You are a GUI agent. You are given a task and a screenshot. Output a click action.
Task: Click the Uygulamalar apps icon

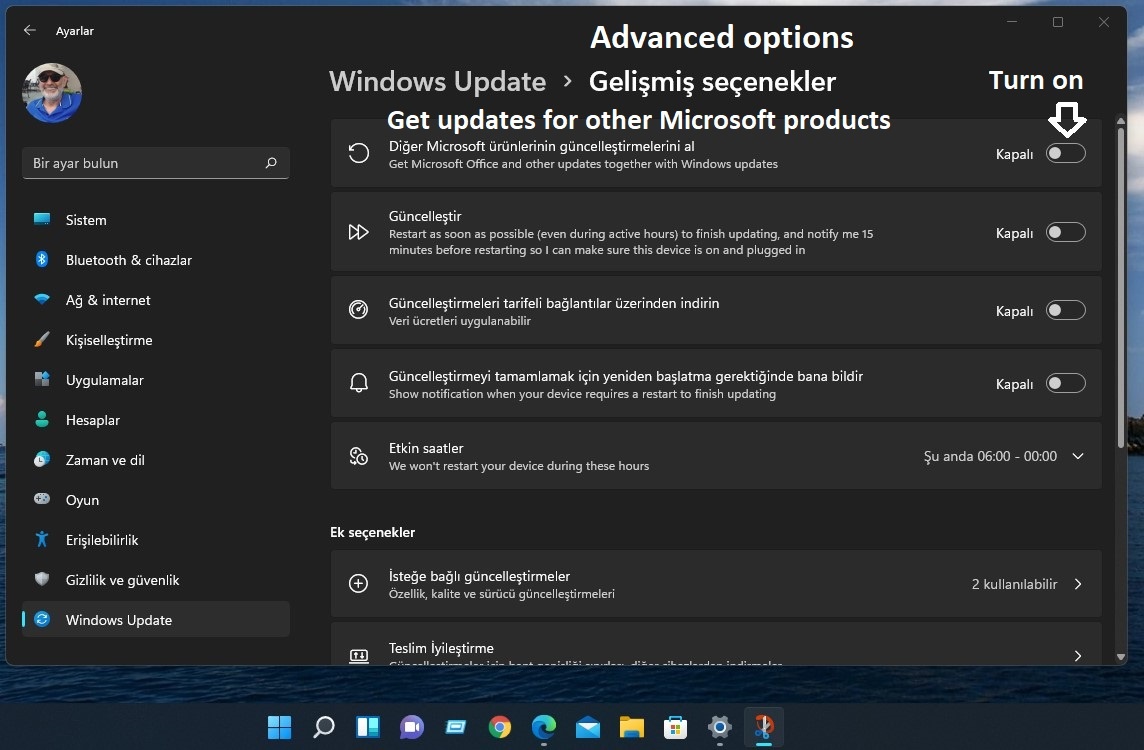pyautogui.click(x=42, y=379)
